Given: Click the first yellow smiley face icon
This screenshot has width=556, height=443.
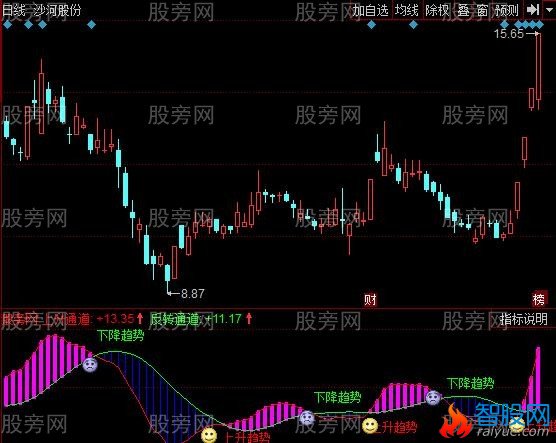Looking at the screenshot, I should click(209, 435).
